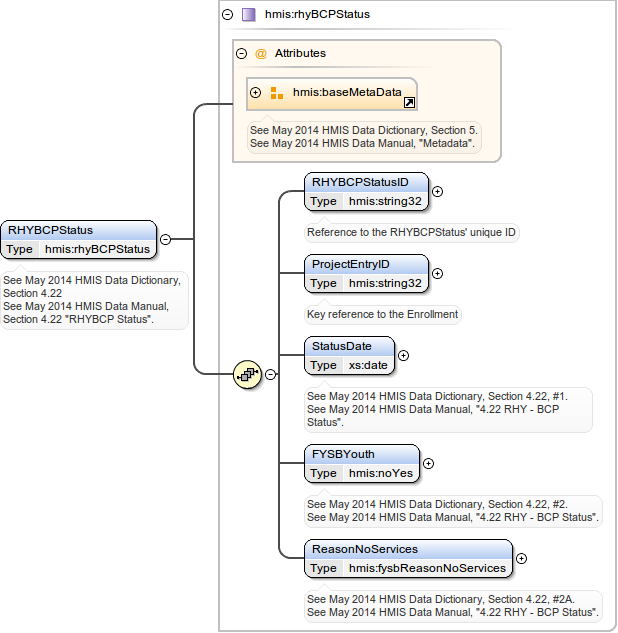The height and width of the screenshot is (633, 618).
Task: Click the sequence compositor icon
Action: [x=246, y=374]
